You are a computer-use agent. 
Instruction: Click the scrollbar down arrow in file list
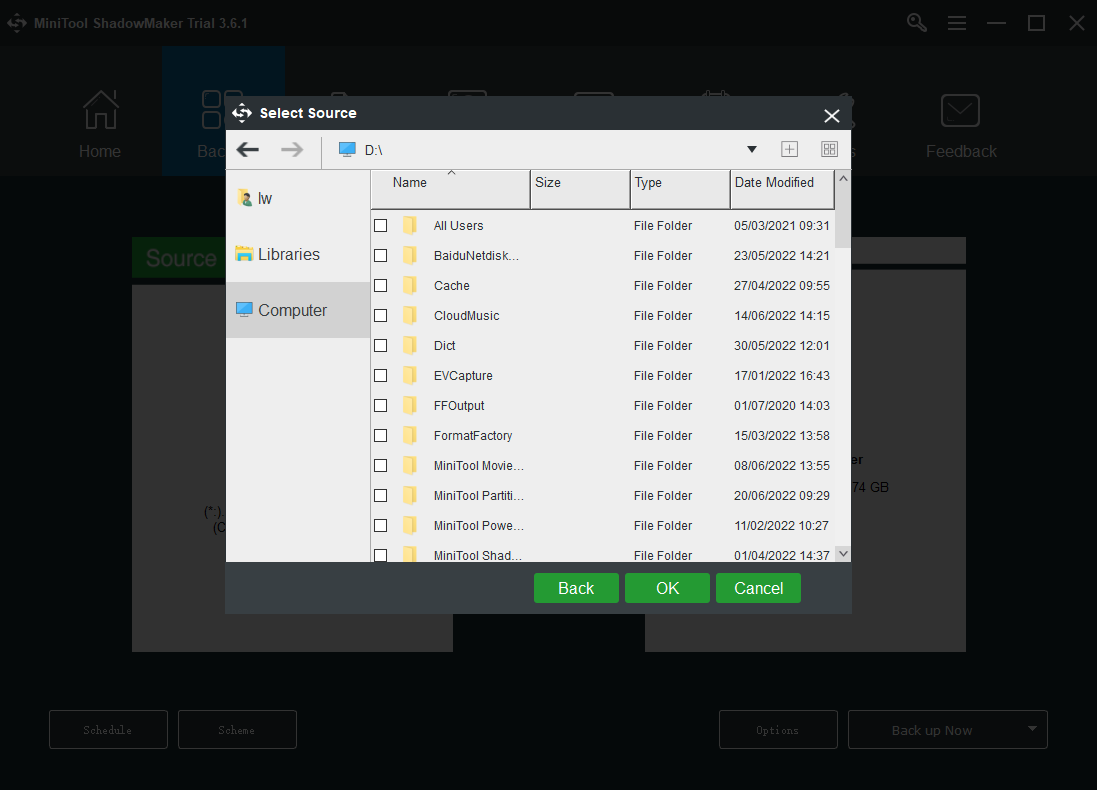pyautogui.click(x=843, y=553)
